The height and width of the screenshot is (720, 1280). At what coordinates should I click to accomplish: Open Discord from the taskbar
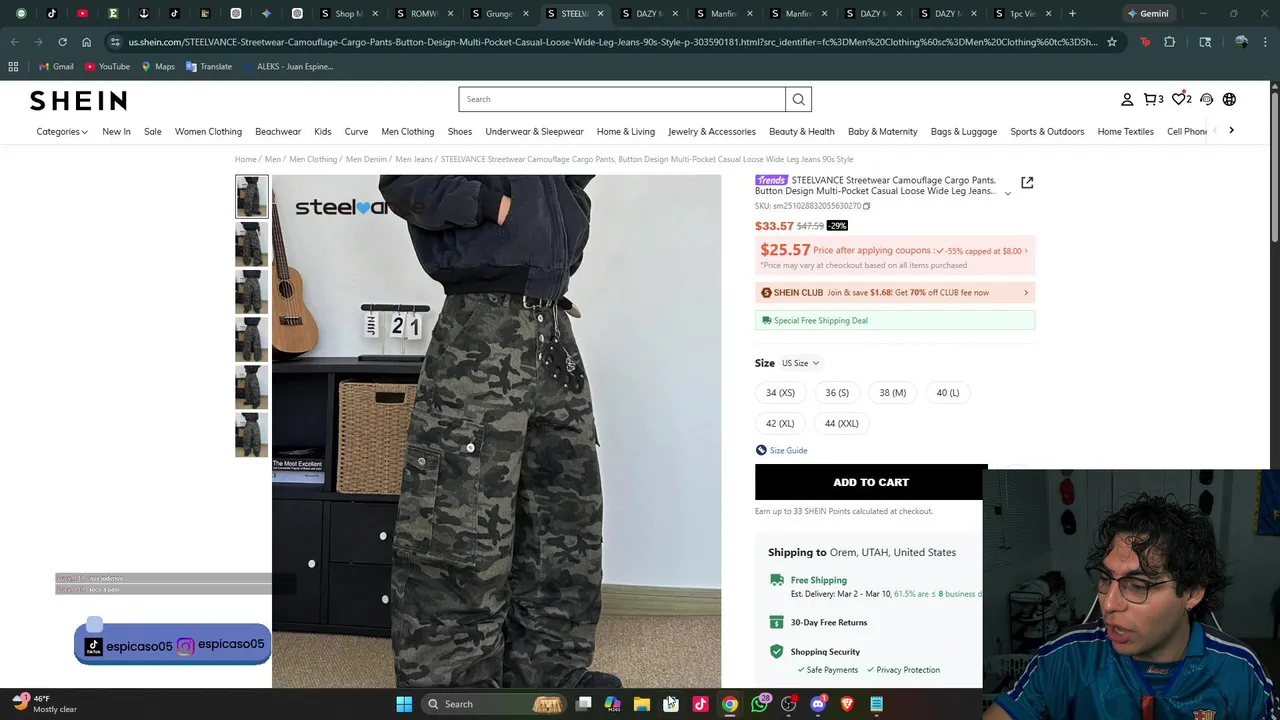pyautogui.click(x=818, y=704)
